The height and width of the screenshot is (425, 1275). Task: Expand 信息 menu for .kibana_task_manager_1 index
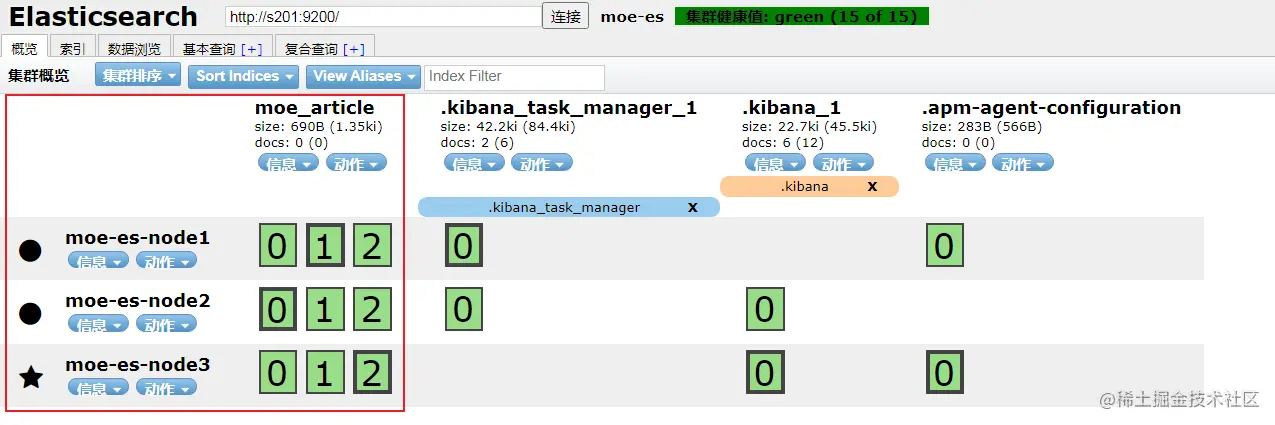(474, 163)
